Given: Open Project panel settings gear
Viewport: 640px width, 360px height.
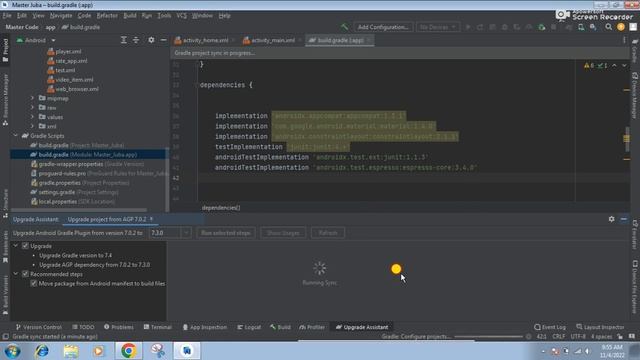Looking at the screenshot, I should (x=151, y=40).
